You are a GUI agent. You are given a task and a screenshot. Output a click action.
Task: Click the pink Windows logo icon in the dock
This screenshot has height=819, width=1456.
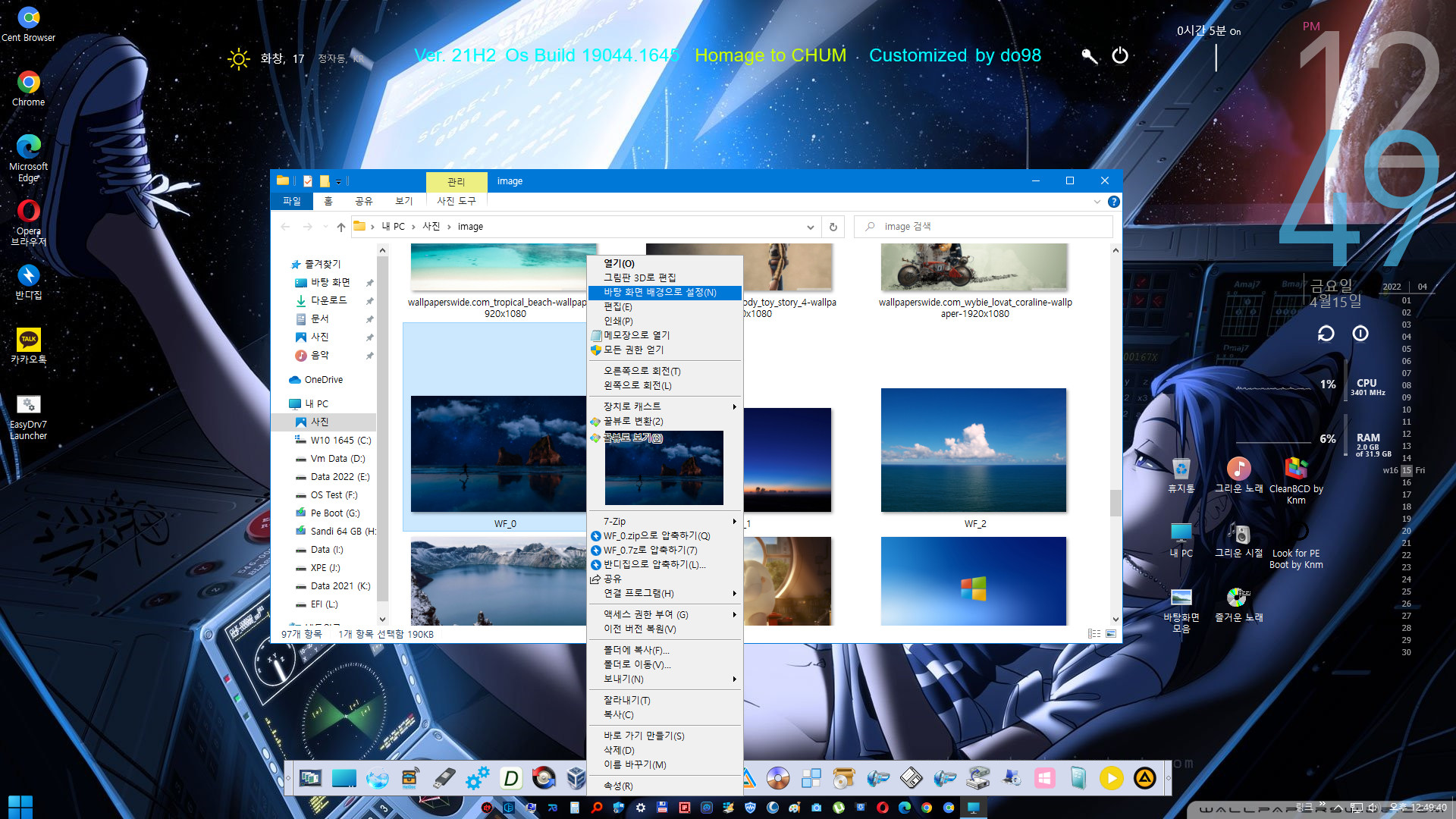coord(1044,778)
